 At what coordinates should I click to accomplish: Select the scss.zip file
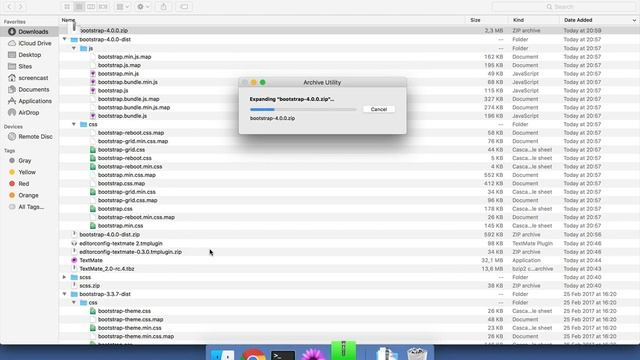[x=89, y=286]
